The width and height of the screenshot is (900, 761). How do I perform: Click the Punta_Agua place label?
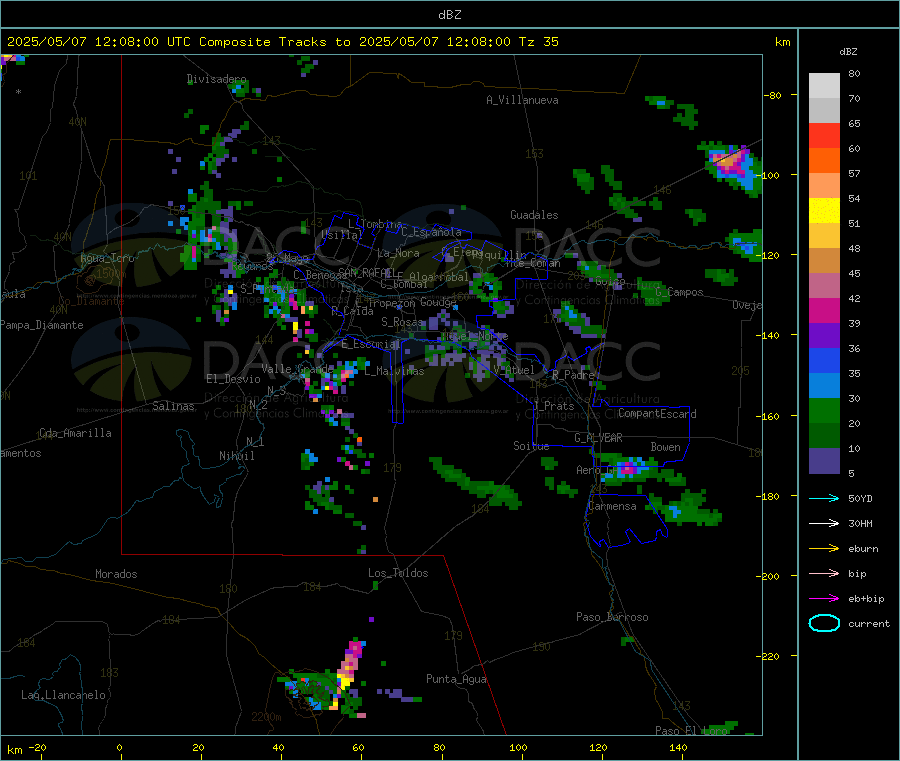point(456,679)
